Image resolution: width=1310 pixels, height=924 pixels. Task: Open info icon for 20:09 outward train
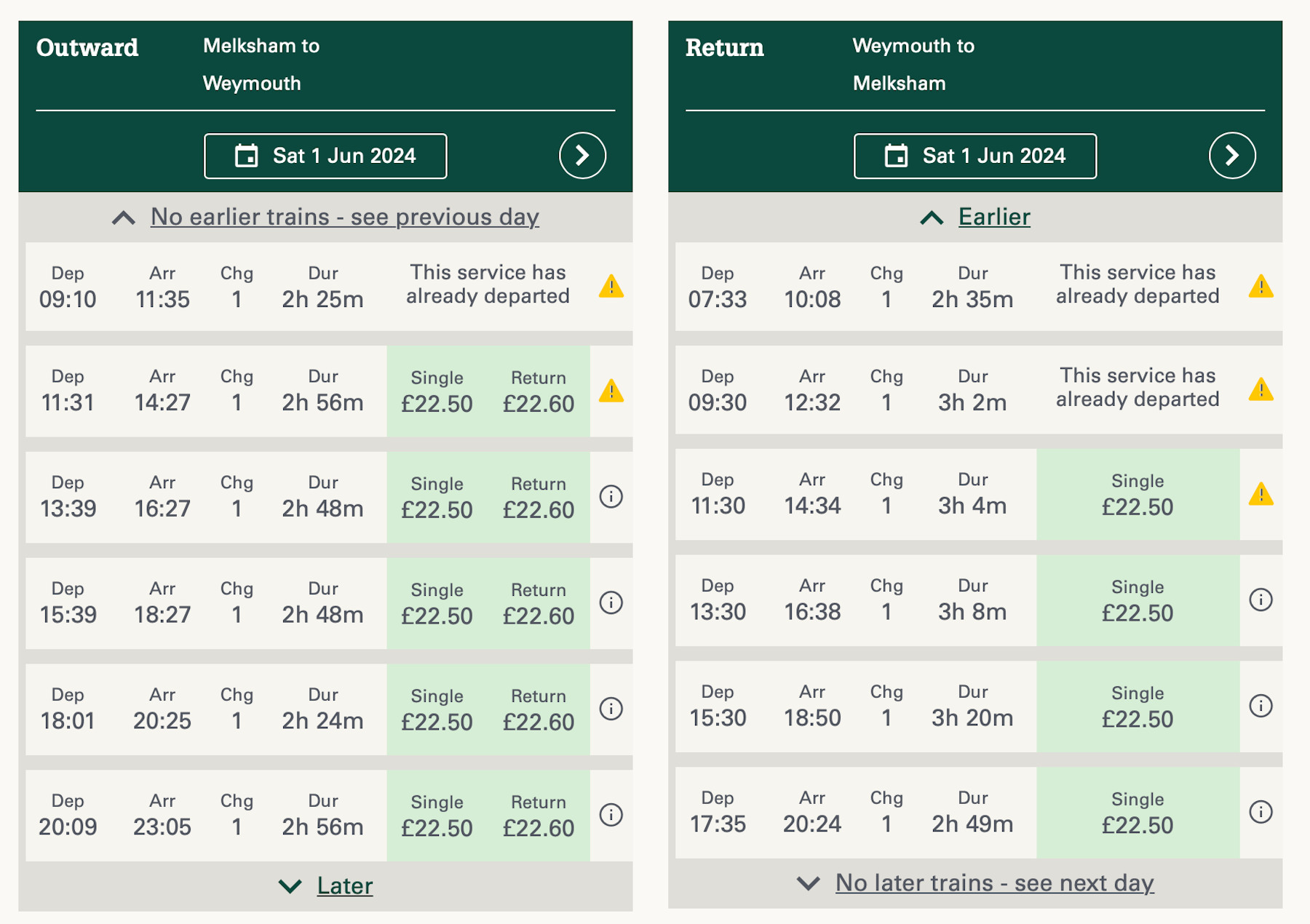pos(611,815)
